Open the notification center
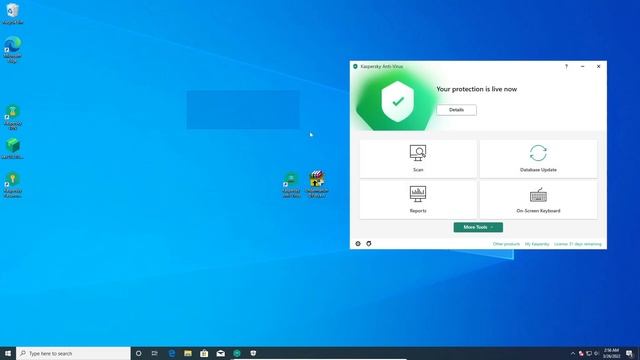Viewport: 640px width, 360px height. click(629, 353)
